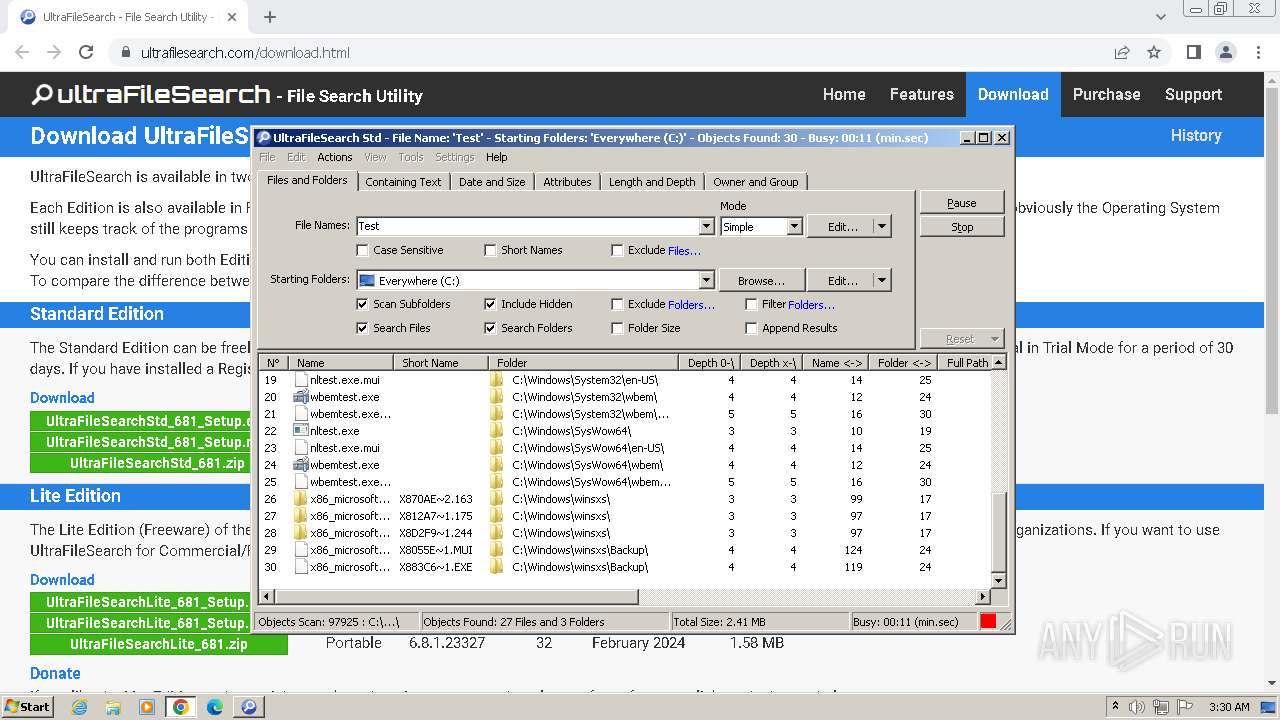Expand the Starting Folders dropdown

click(706, 281)
